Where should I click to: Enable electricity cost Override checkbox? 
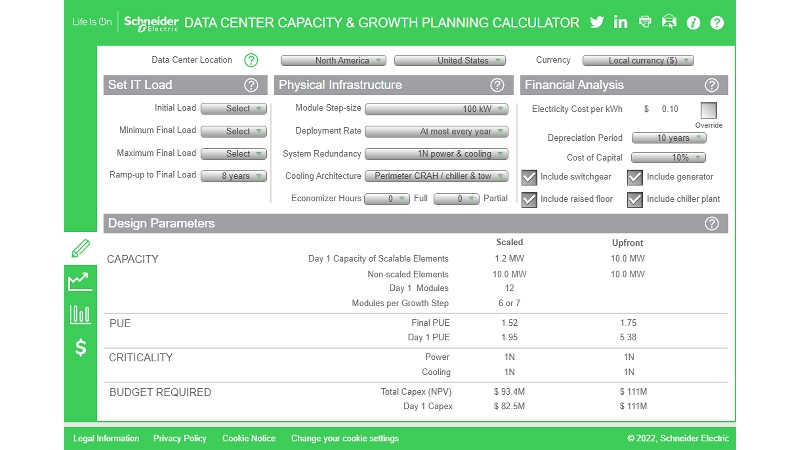(x=709, y=110)
